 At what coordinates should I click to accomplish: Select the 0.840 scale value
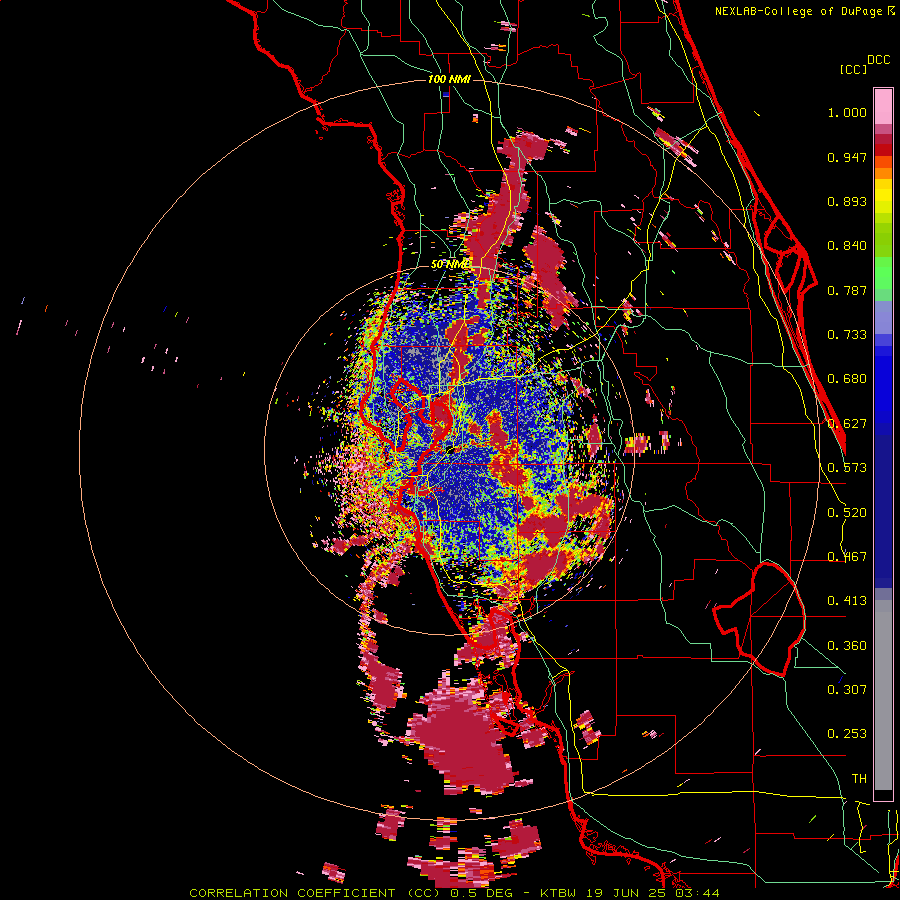847,246
